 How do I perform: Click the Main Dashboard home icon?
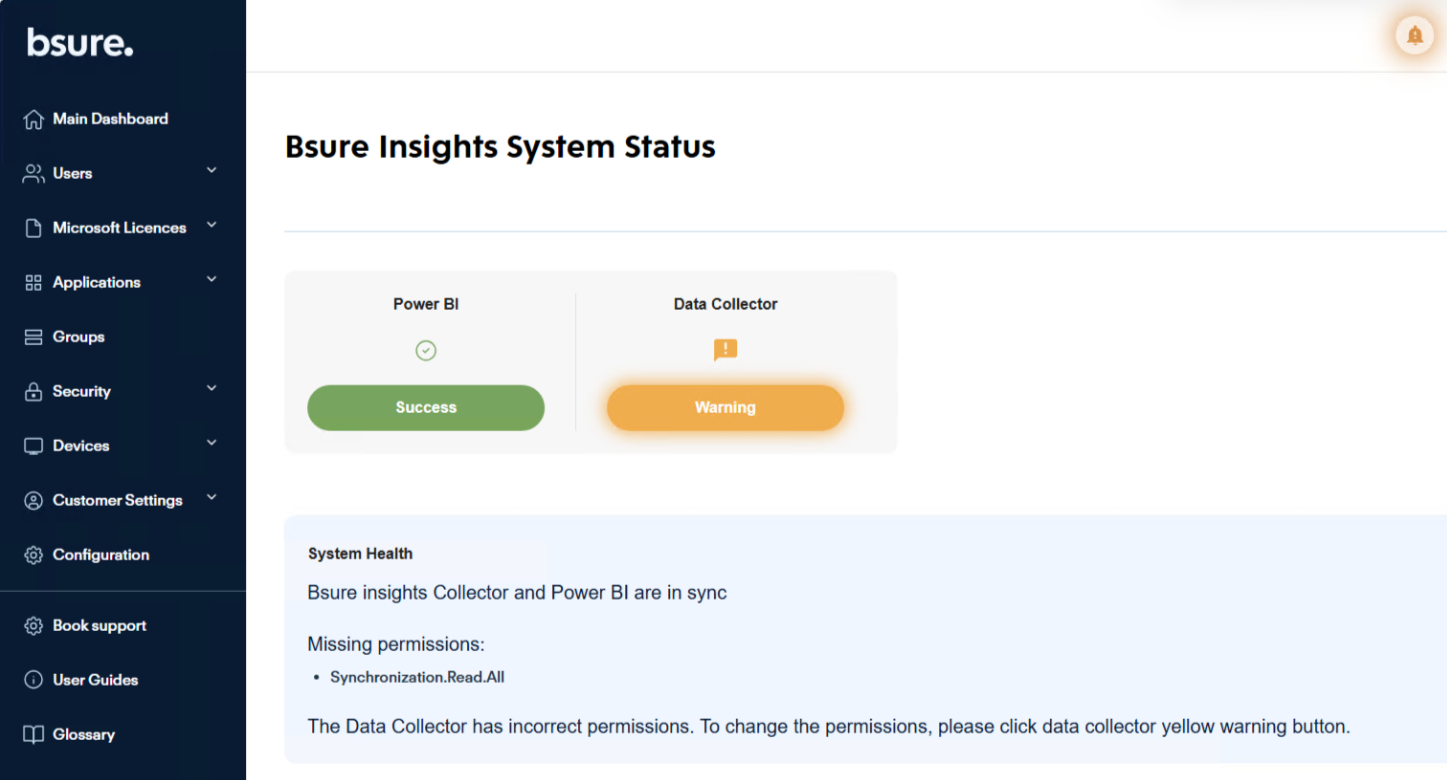pos(34,119)
